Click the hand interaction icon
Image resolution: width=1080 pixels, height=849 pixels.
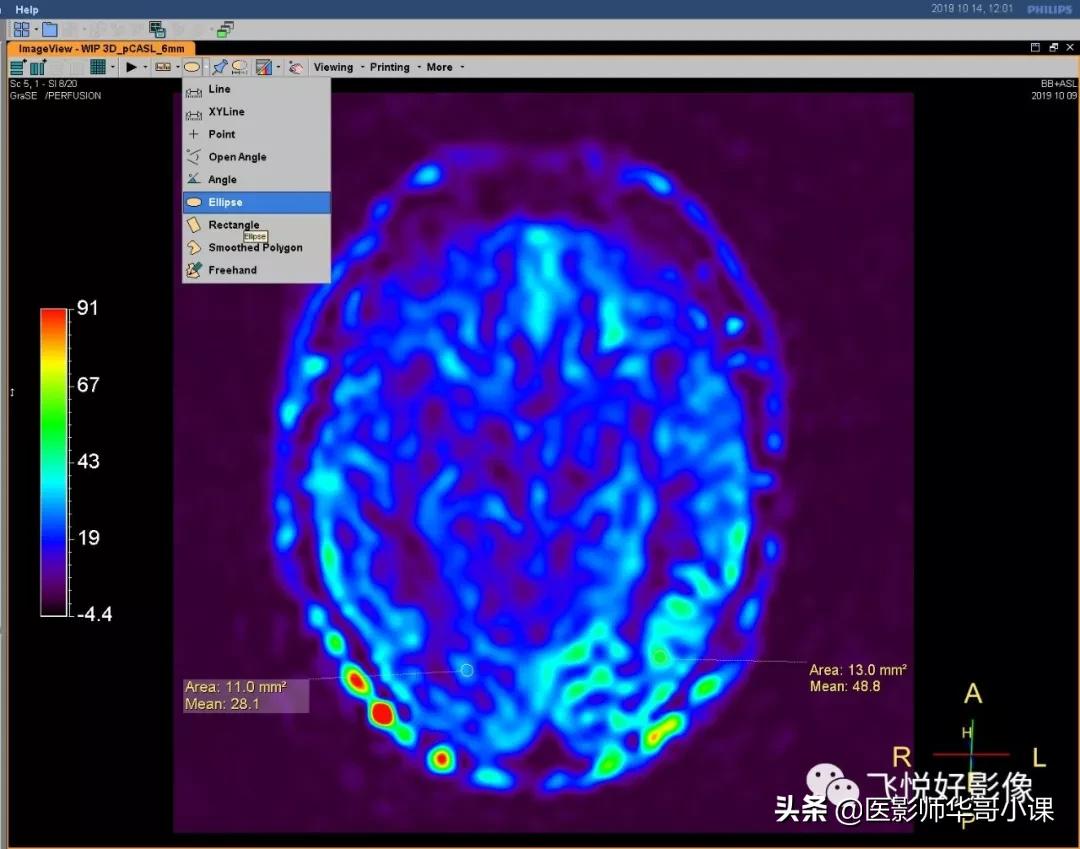tap(295, 67)
